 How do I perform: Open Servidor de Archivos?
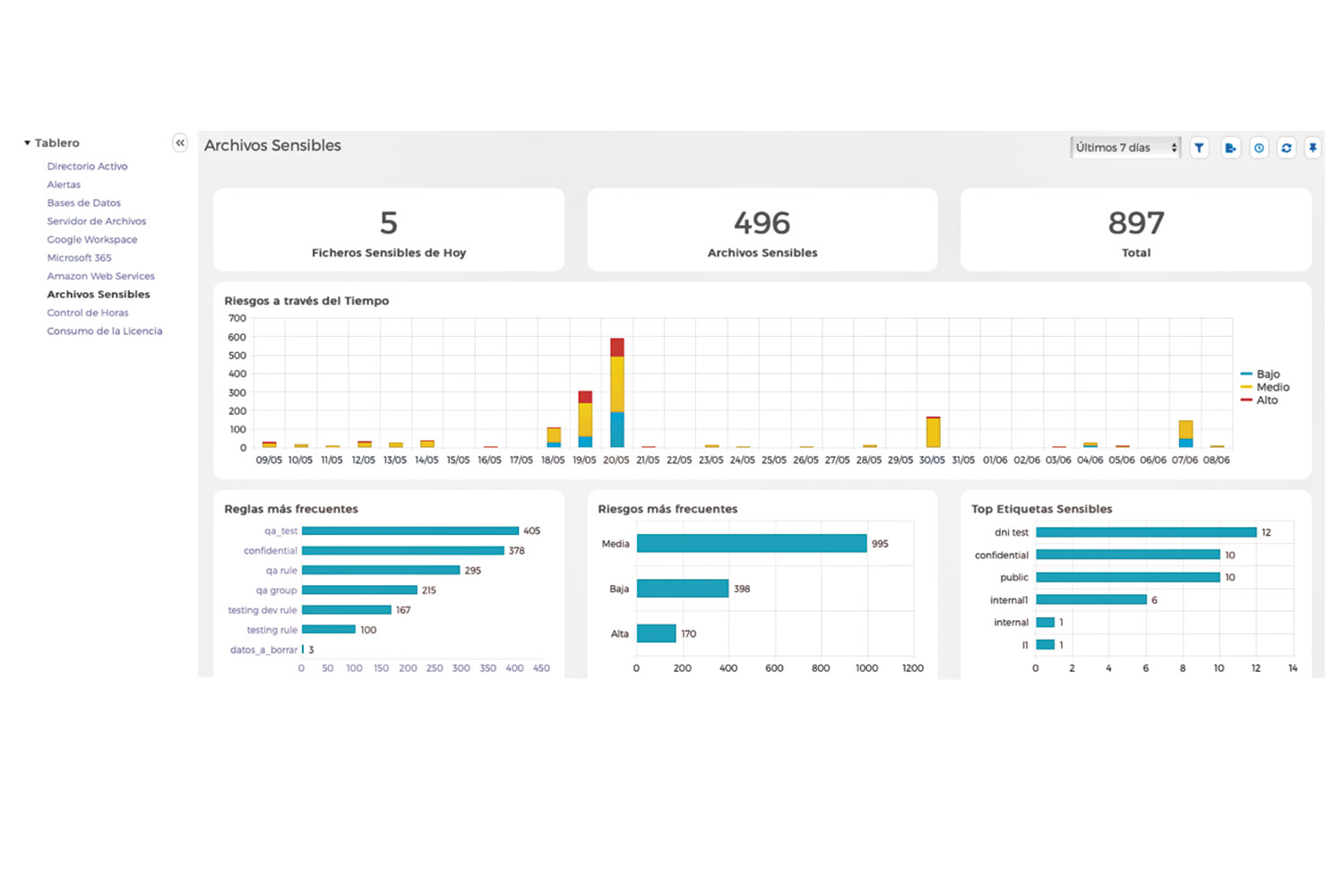click(x=96, y=221)
